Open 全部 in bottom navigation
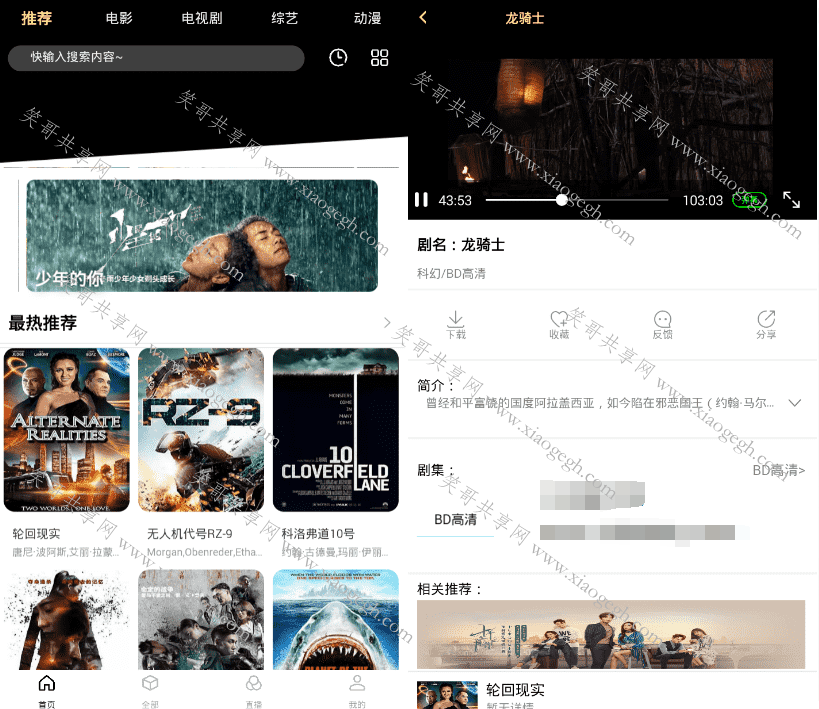Screen dimensions: 819x709 coord(150,691)
